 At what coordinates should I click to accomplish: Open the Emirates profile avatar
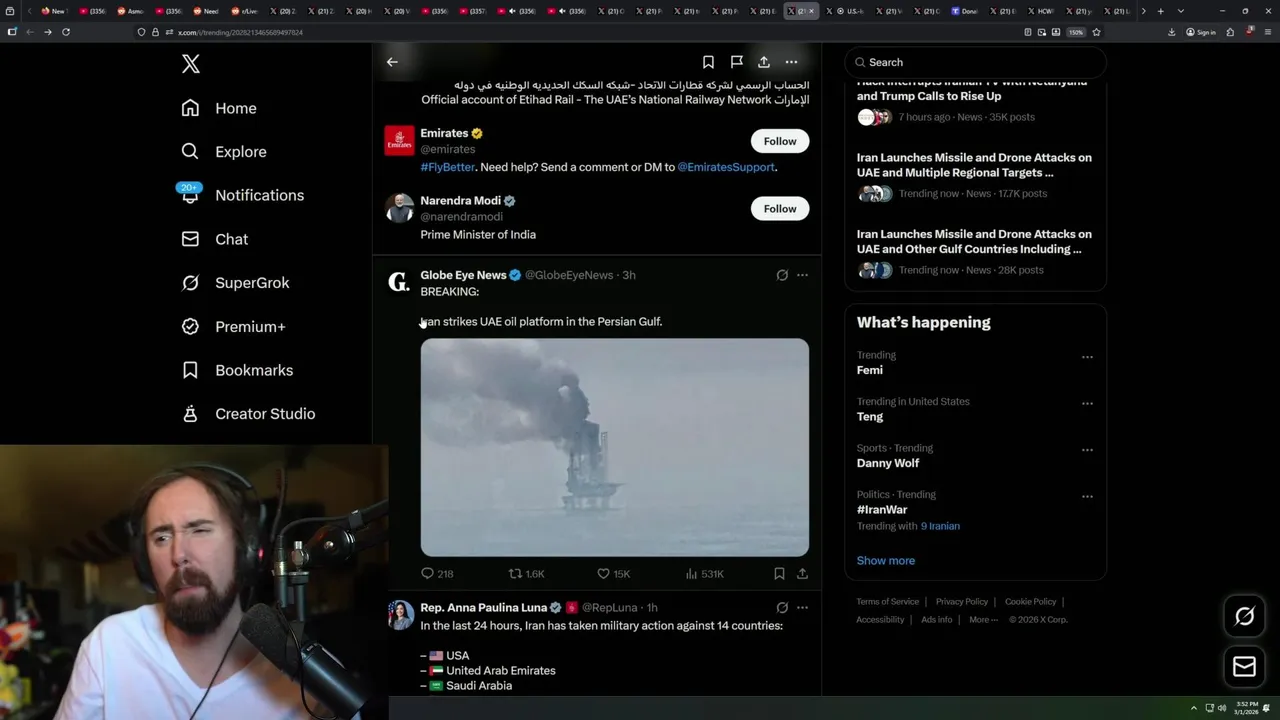(x=399, y=141)
